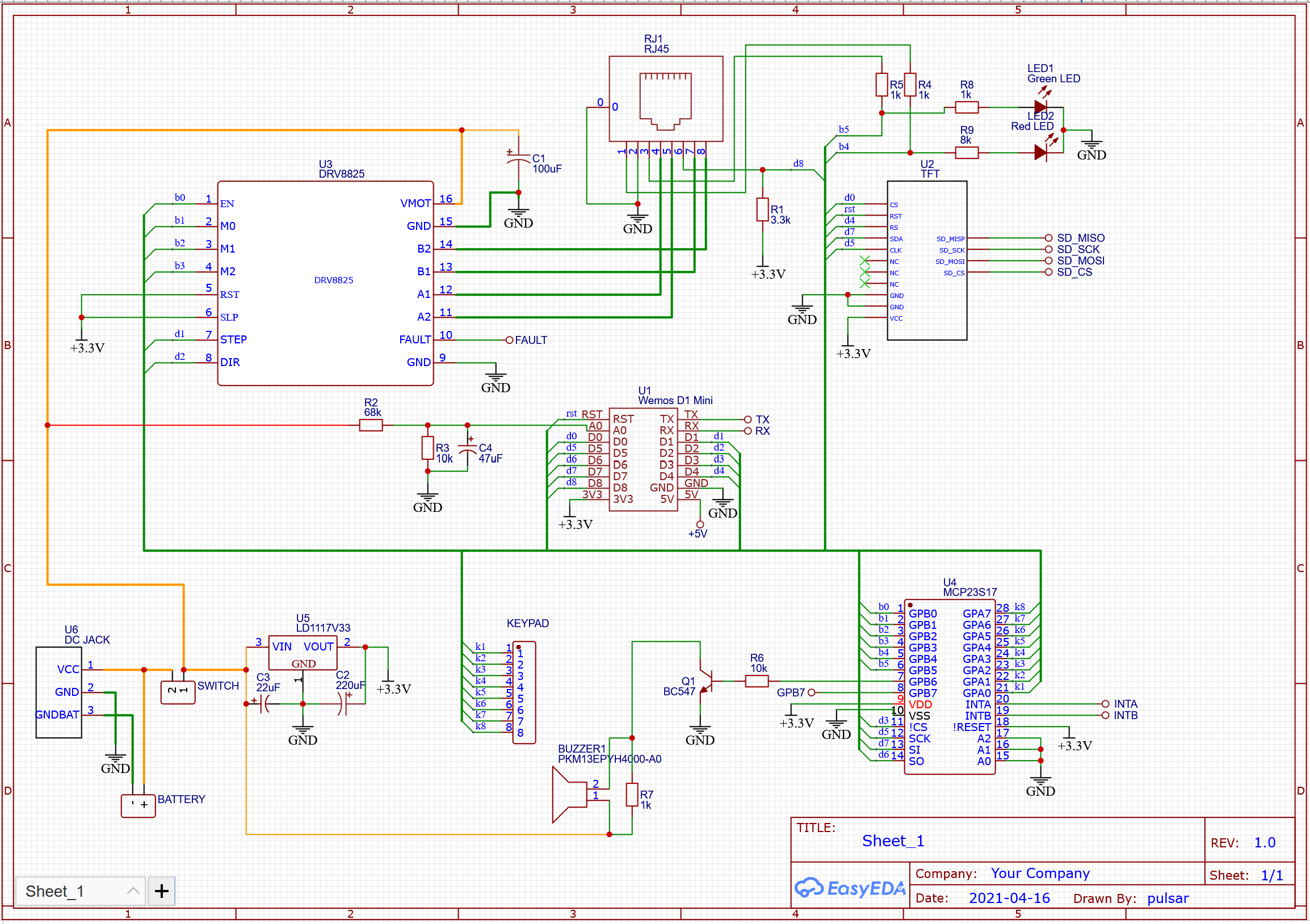Select resistor R6 10k symbol
Image resolution: width=1310 pixels, height=924 pixels.
(757, 681)
